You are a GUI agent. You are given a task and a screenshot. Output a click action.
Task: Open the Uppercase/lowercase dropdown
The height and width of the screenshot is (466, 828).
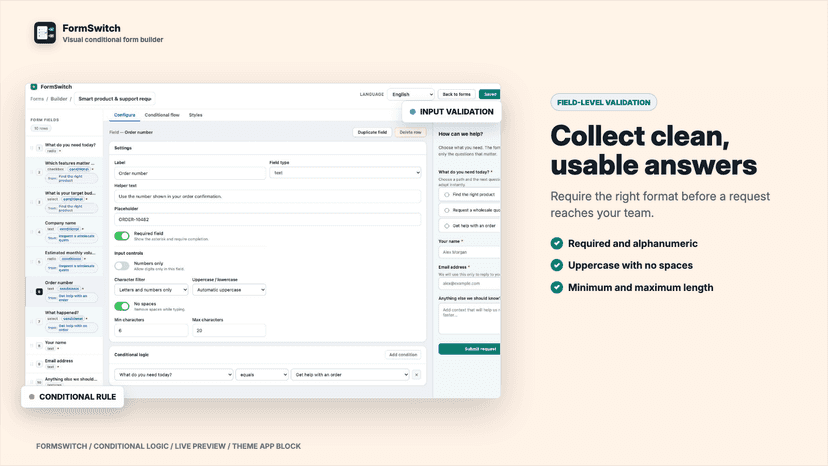229,290
